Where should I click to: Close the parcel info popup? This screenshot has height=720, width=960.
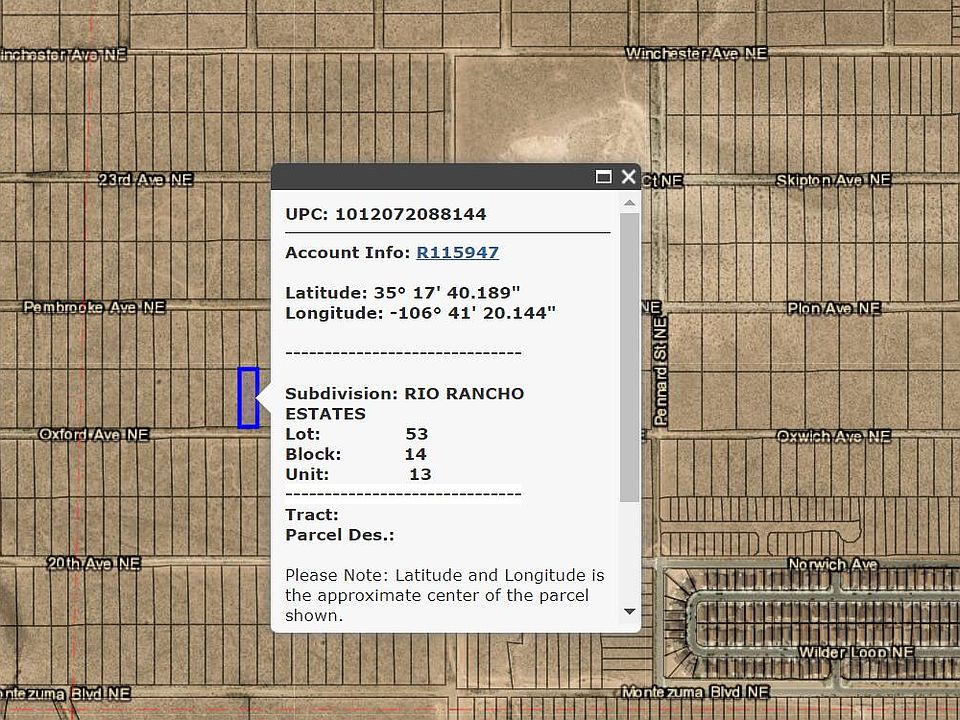[x=628, y=177]
